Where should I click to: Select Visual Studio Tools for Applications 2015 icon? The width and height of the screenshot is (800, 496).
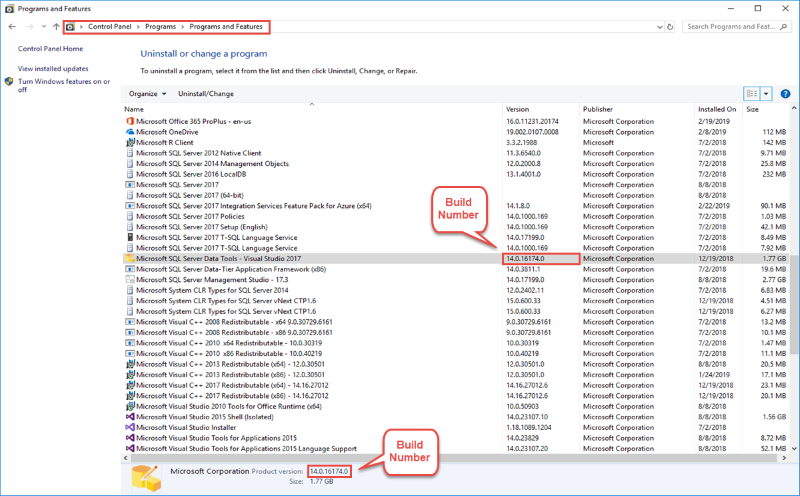[x=130, y=438]
